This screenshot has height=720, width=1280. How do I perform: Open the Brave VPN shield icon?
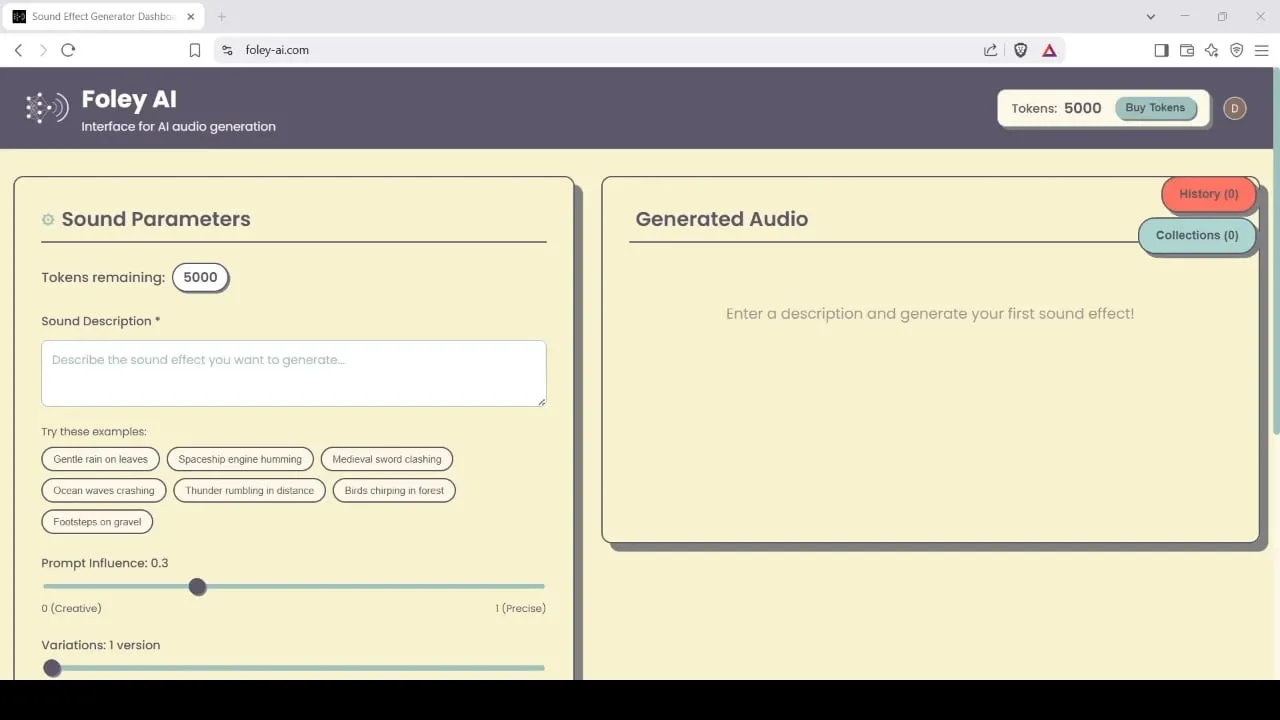click(1237, 50)
